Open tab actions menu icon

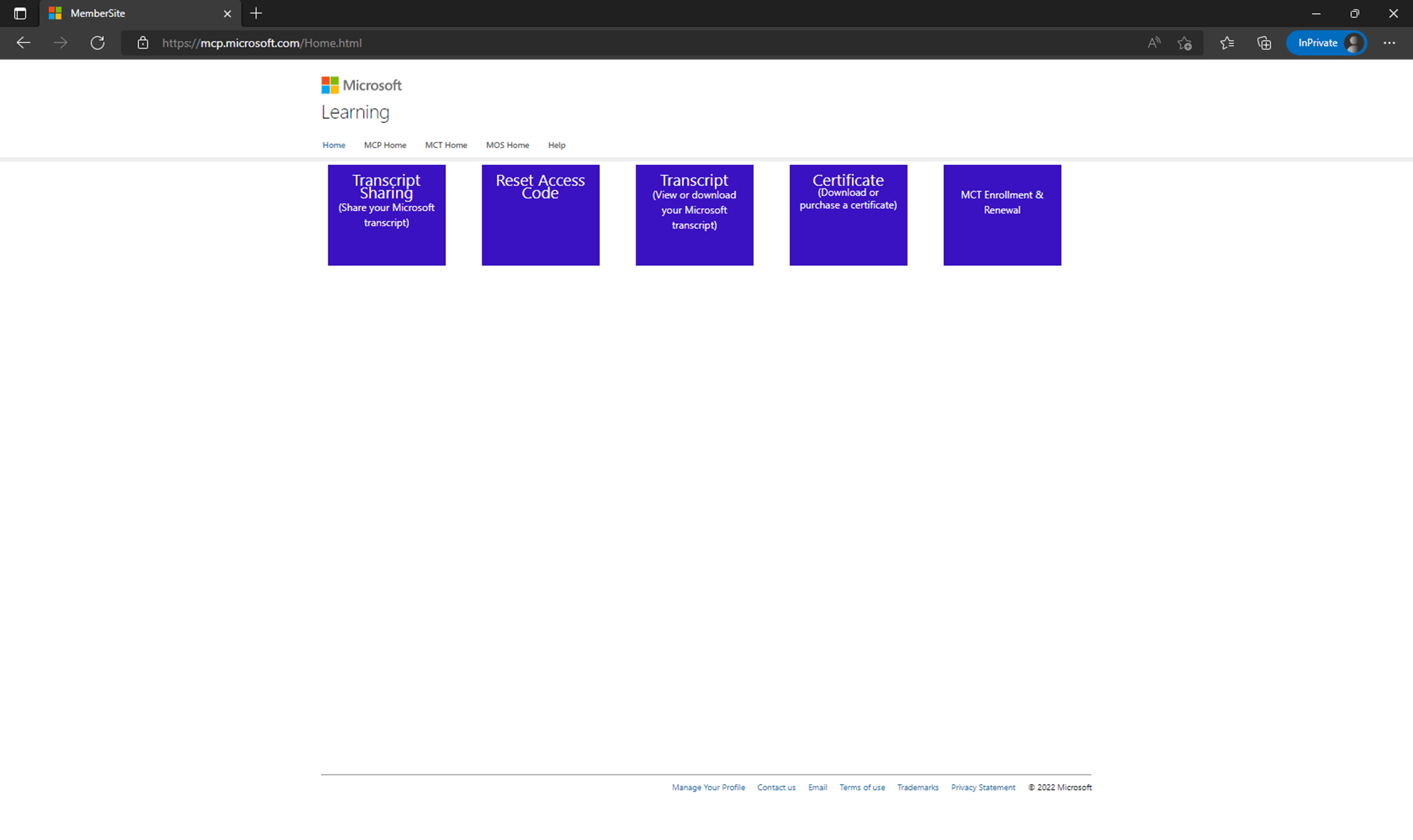[20, 13]
